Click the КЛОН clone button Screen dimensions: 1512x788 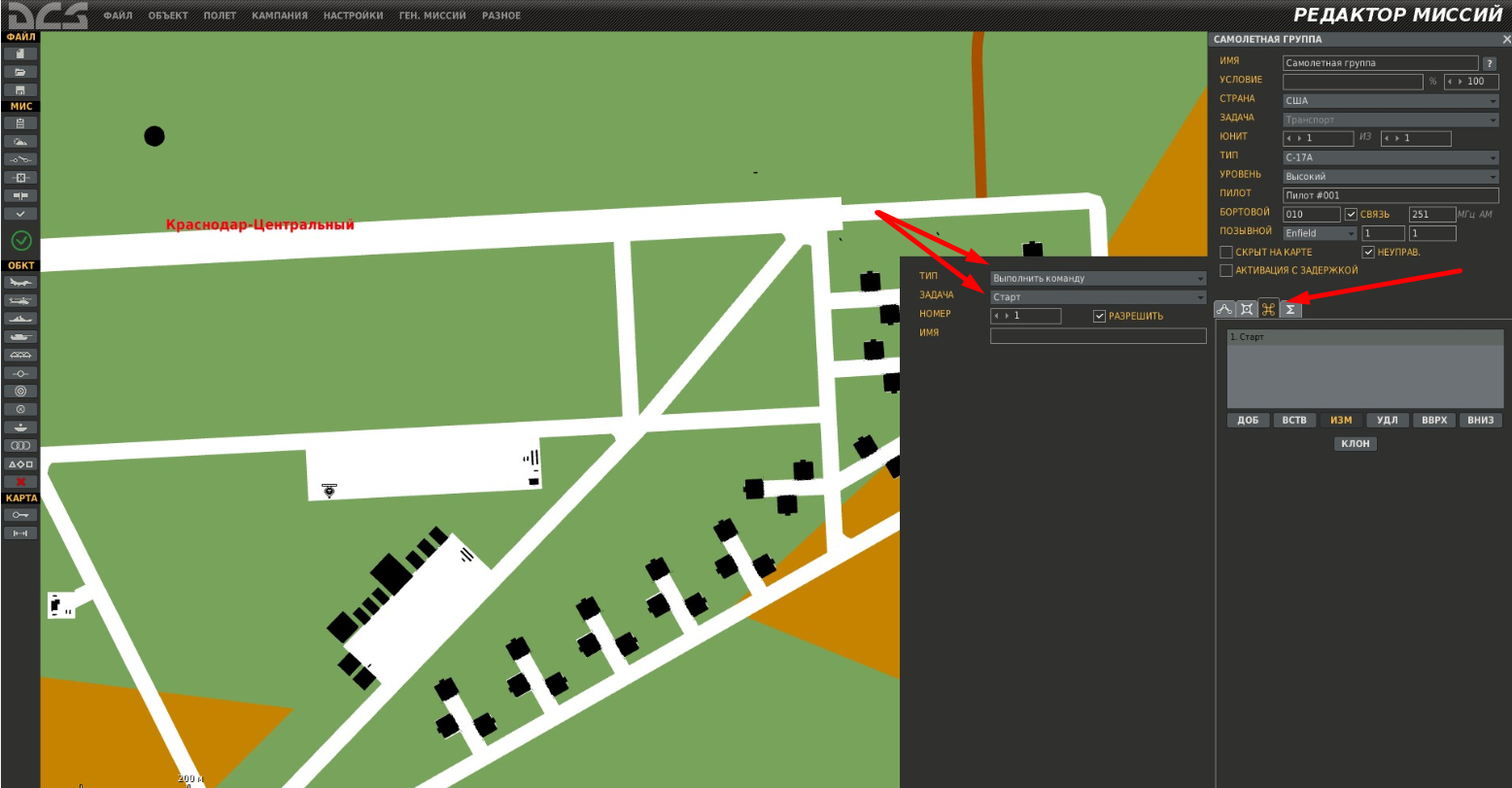[x=1355, y=444]
